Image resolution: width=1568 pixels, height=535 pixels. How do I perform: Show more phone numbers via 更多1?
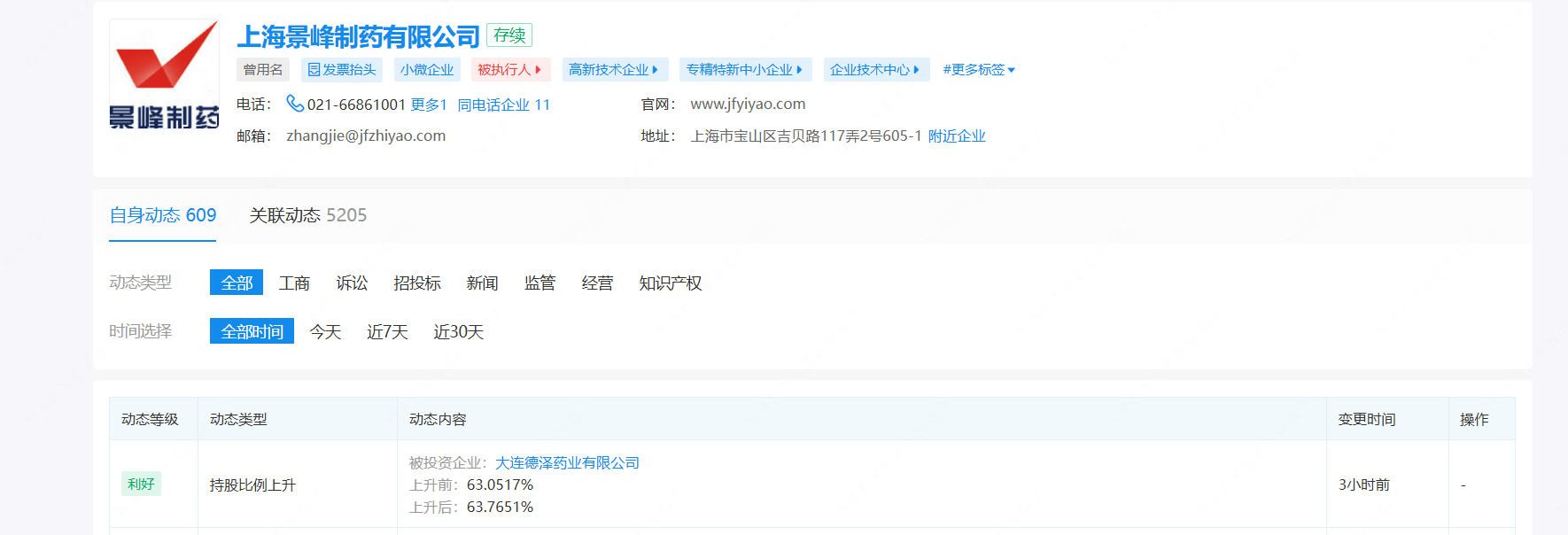tap(429, 105)
